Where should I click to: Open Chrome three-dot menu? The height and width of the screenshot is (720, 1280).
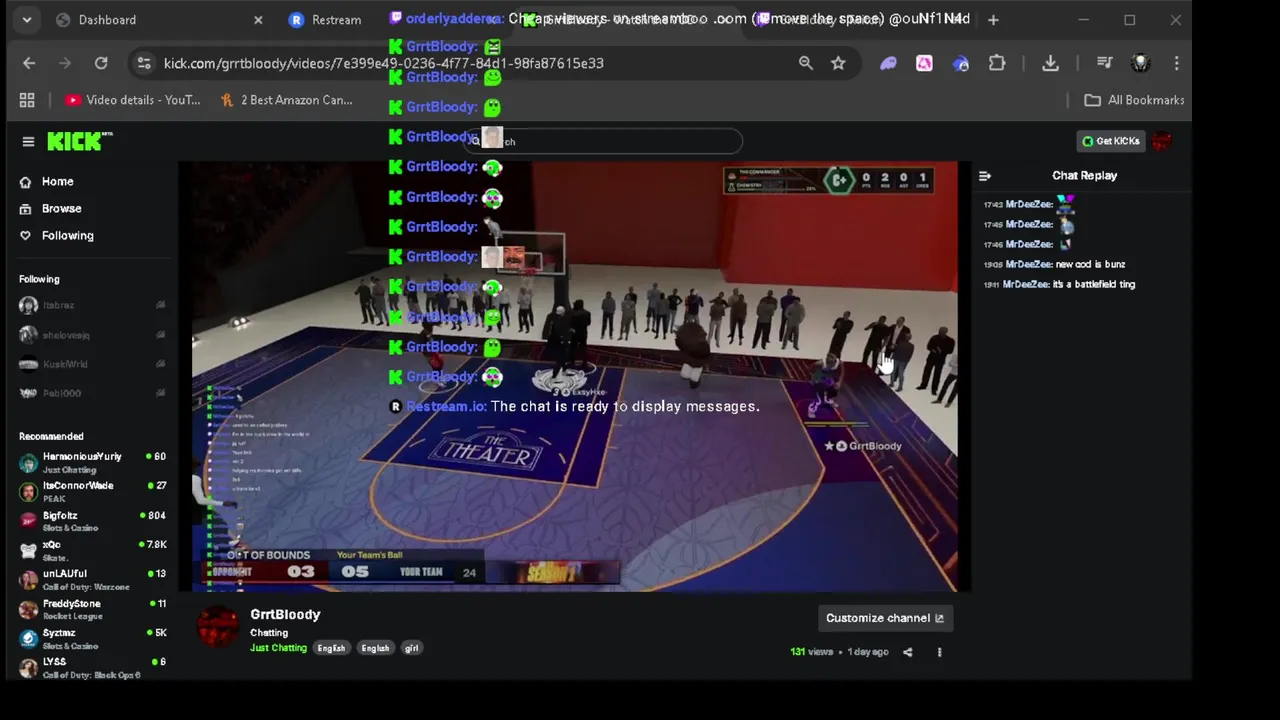pos(1176,63)
